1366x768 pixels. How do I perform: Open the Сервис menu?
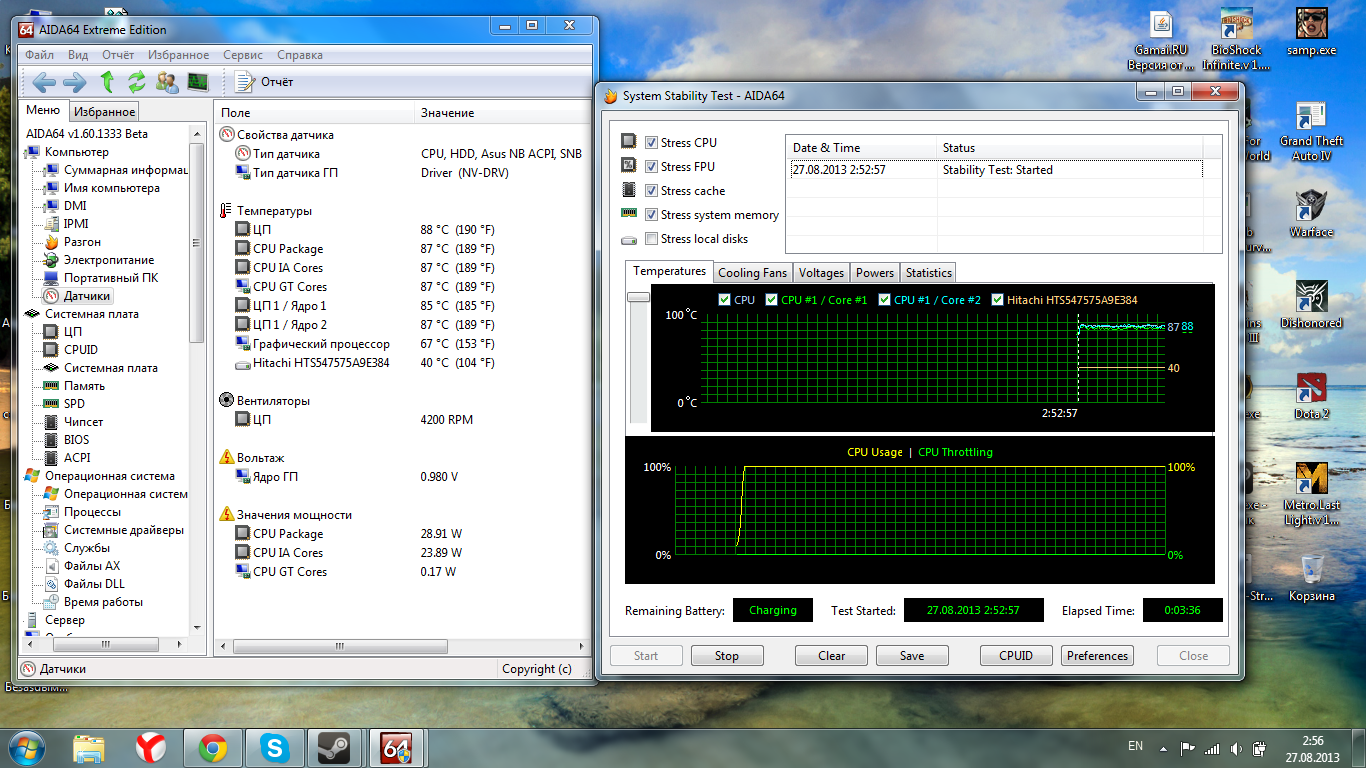click(x=243, y=55)
